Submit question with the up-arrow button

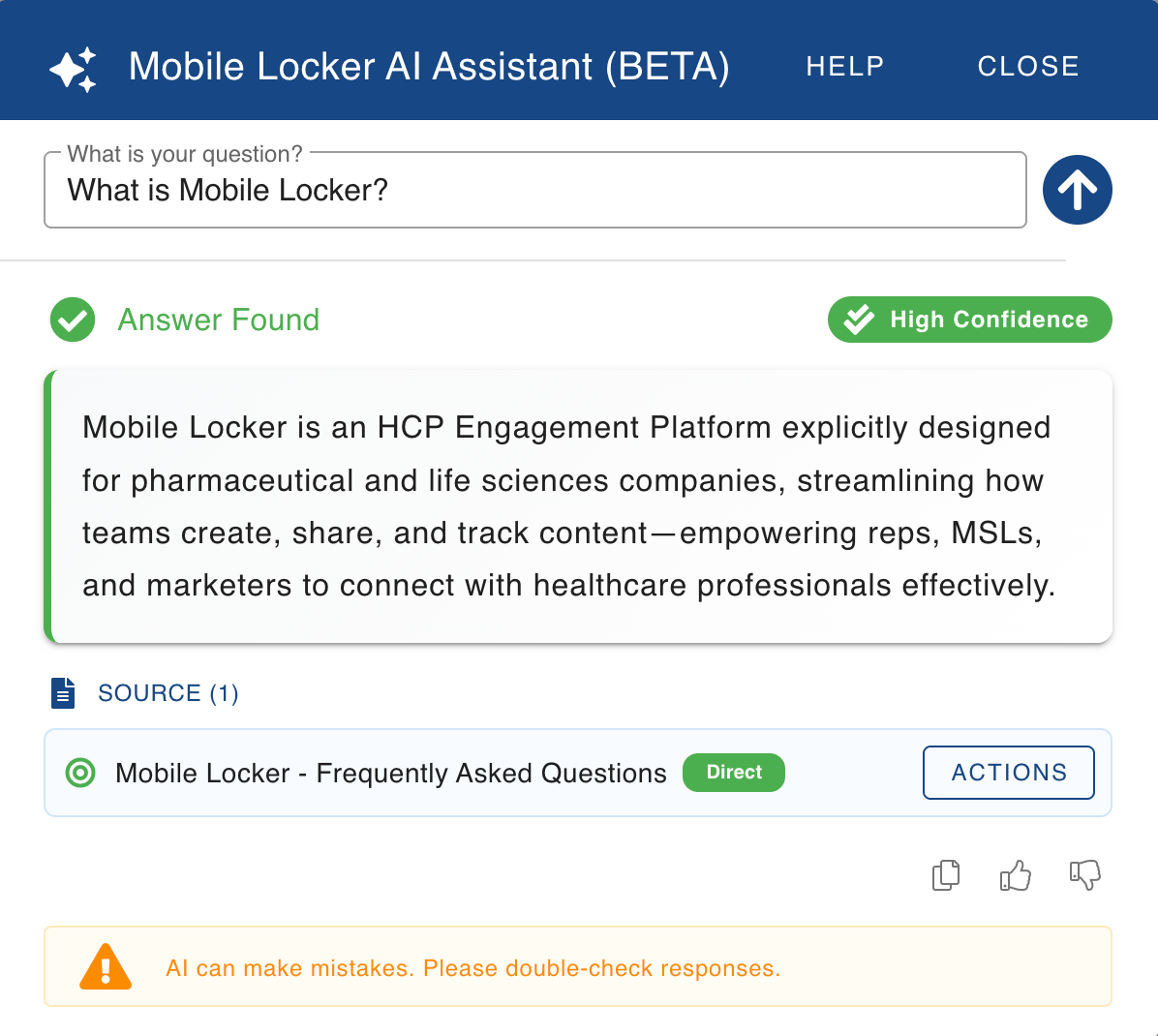click(x=1077, y=190)
